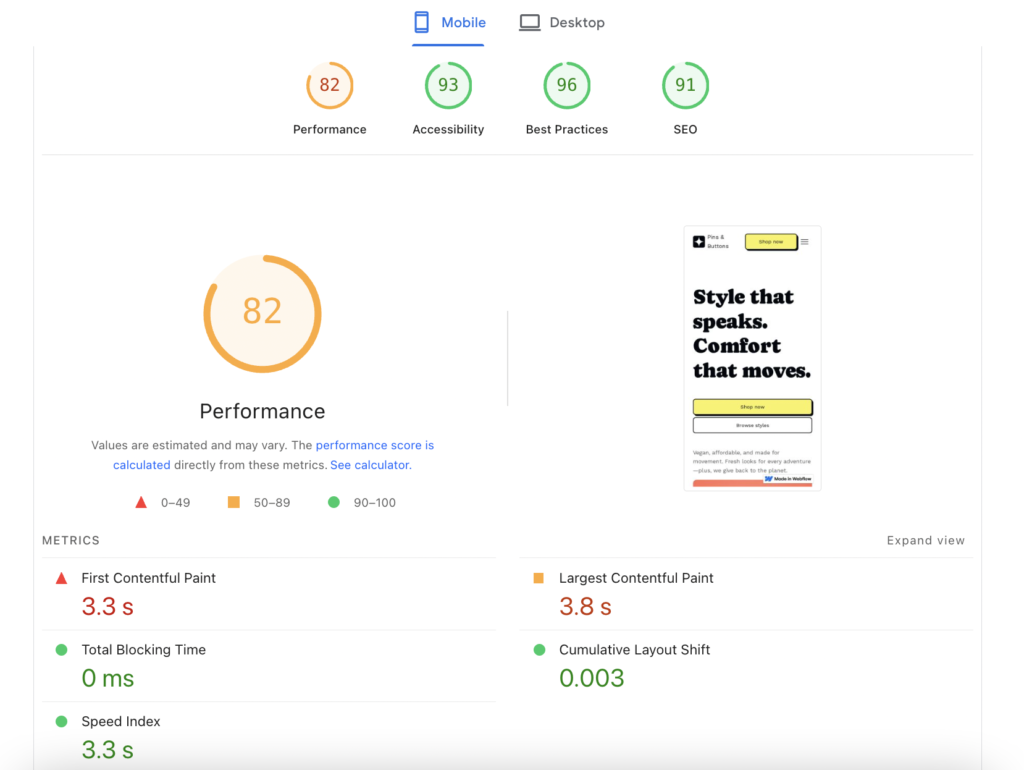Screen dimensions: 1024x770
Task: Click the SEO 91 score gauge
Action: [685, 86]
